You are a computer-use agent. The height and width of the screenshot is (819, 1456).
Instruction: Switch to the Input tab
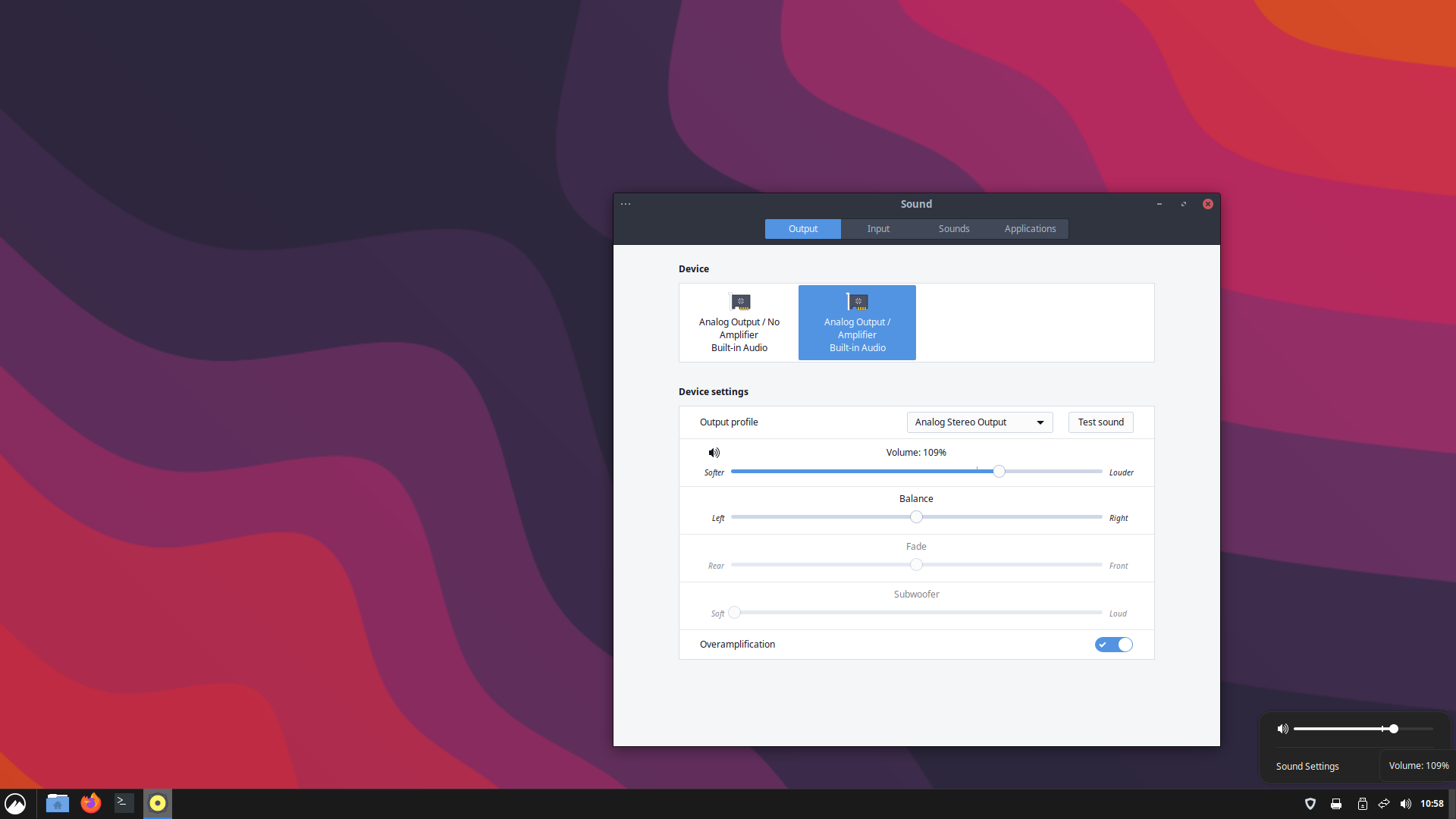pos(877,228)
